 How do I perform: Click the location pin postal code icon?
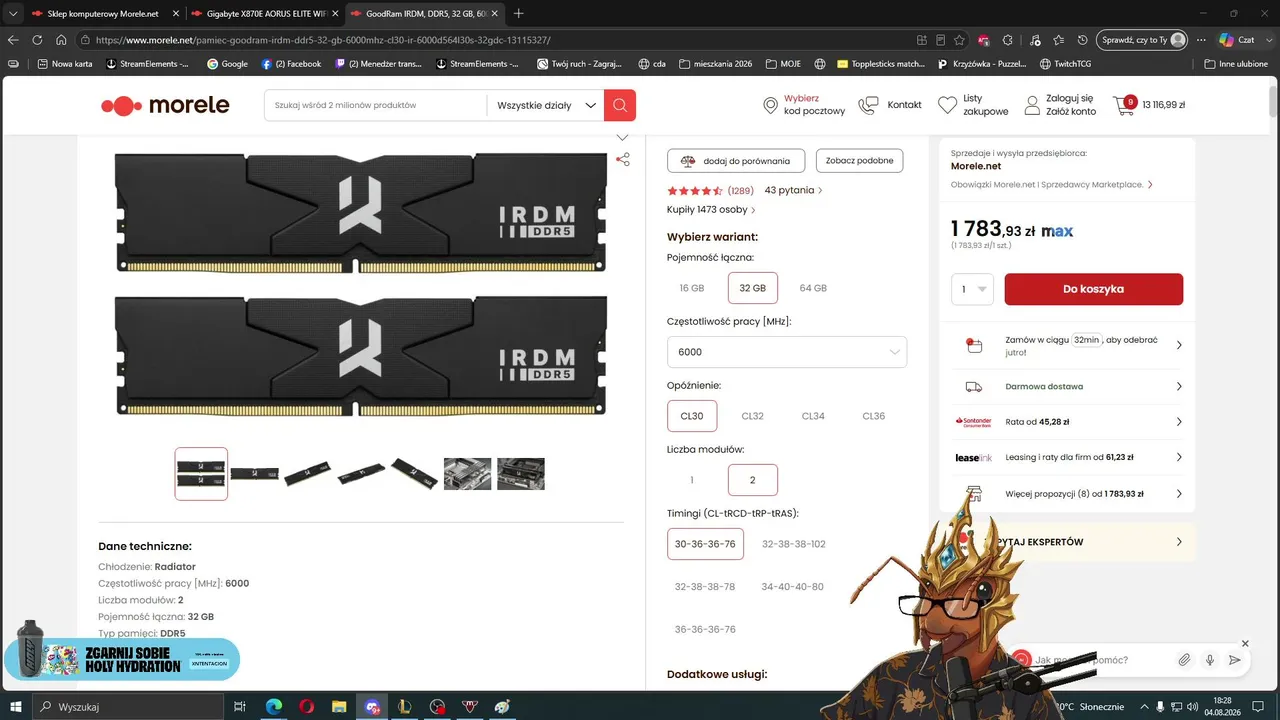click(x=770, y=105)
